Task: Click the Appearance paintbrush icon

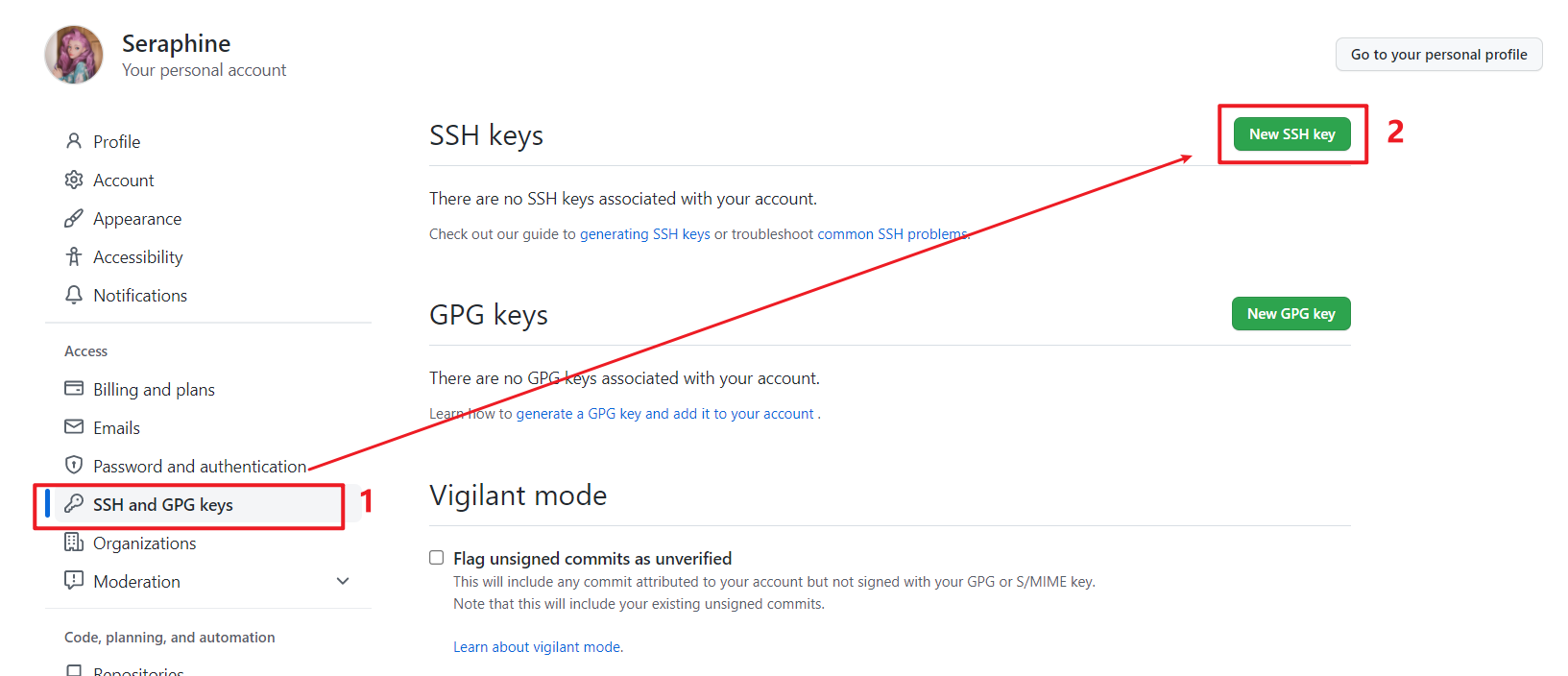Action: [x=74, y=218]
